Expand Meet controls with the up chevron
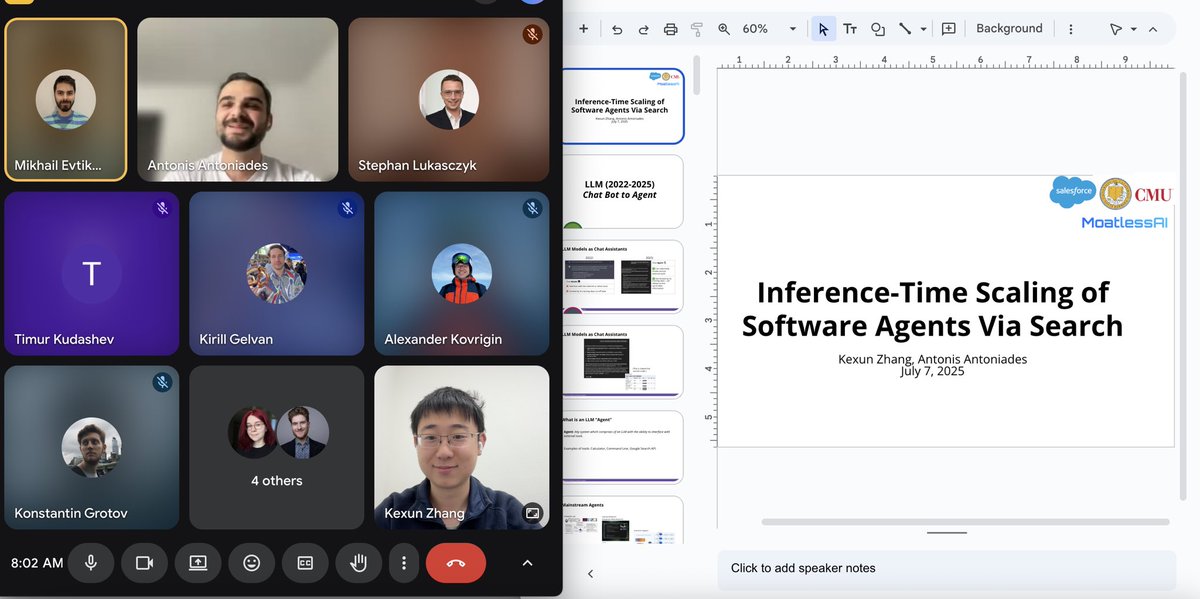 pyautogui.click(x=527, y=563)
